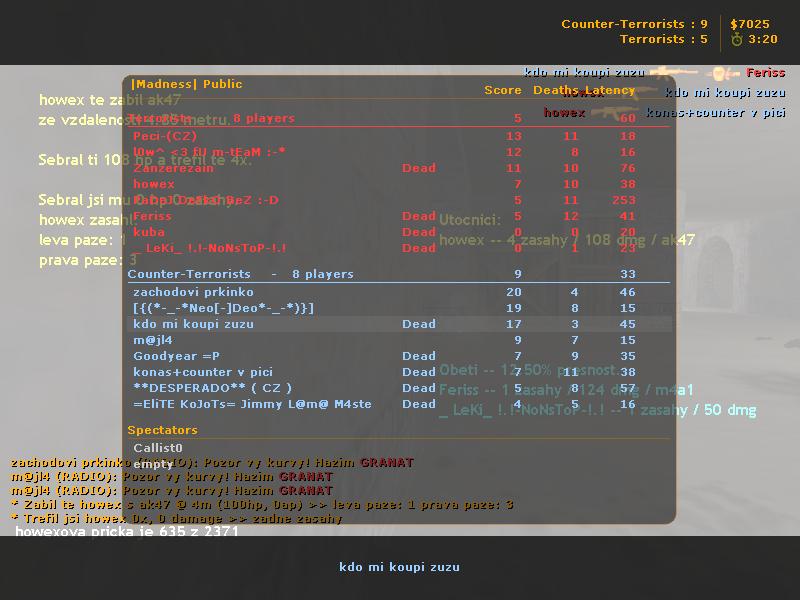
Task: Click the Obeti accuracy stats line
Action: tap(529, 370)
